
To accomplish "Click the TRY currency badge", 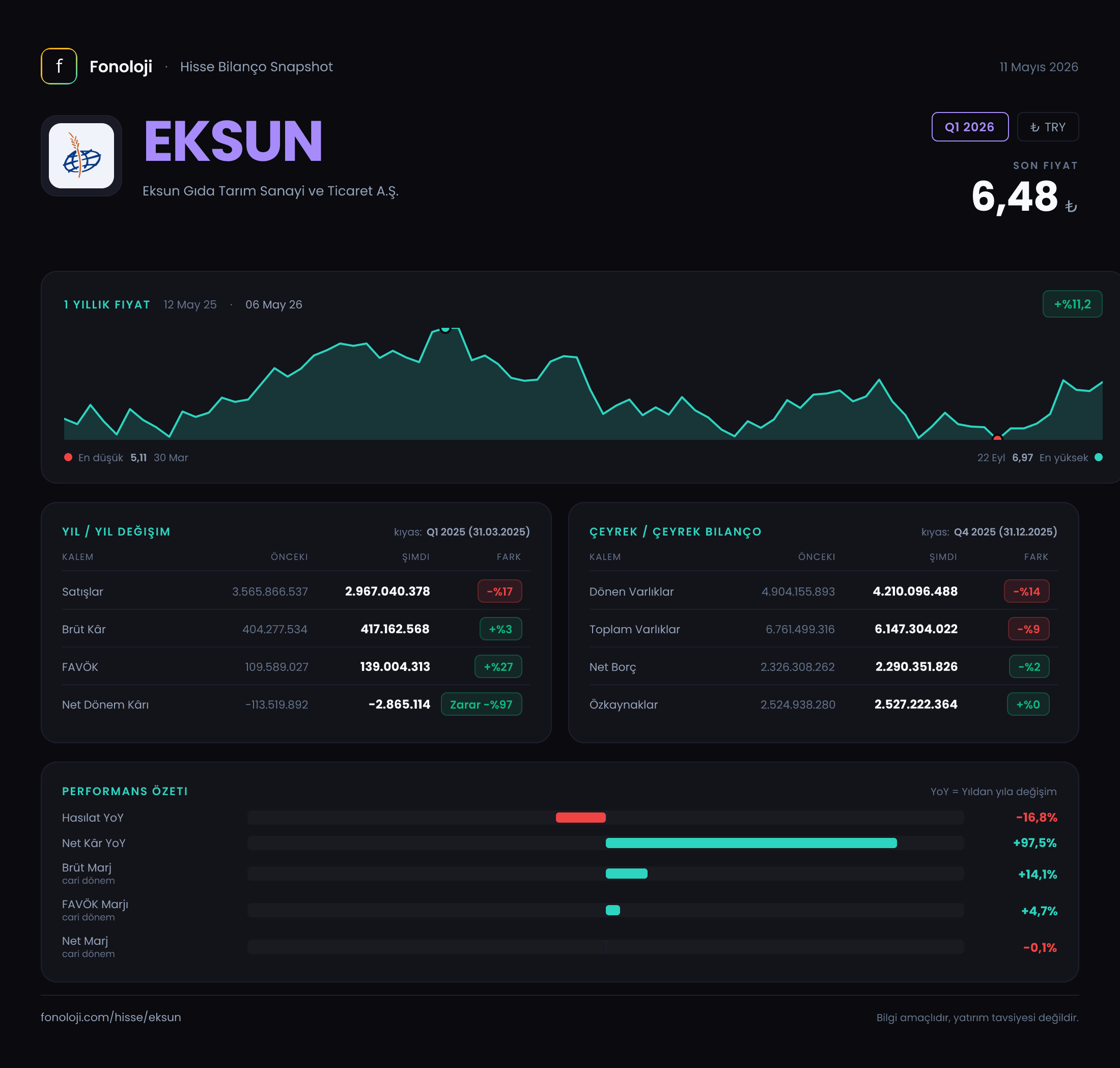I will click(1048, 127).
